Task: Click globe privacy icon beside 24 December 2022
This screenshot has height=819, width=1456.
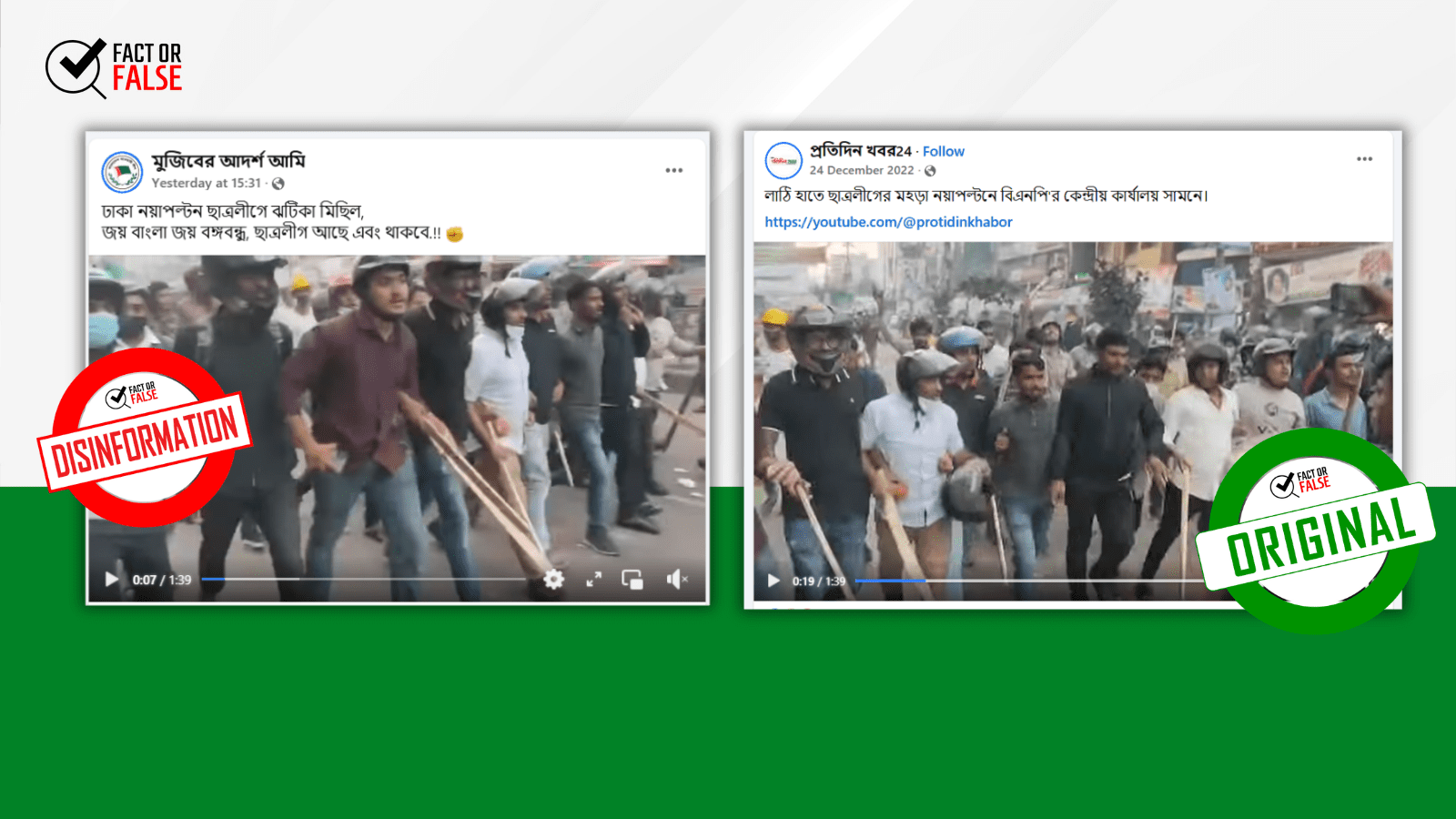Action: click(930, 171)
